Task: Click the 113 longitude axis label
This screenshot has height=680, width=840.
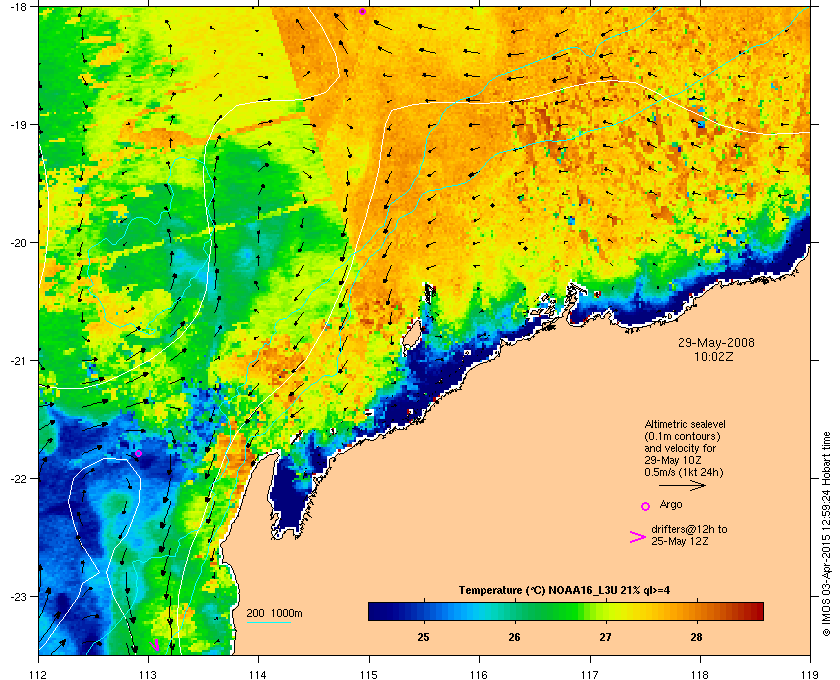Action: click(x=148, y=674)
